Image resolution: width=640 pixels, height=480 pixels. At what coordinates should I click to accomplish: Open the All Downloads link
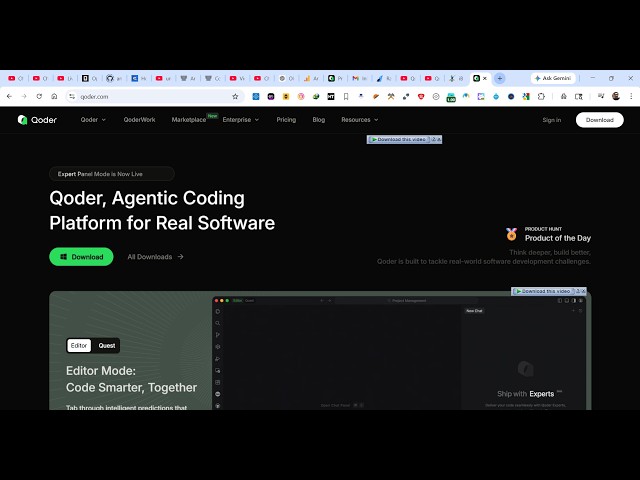pos(155,257)
